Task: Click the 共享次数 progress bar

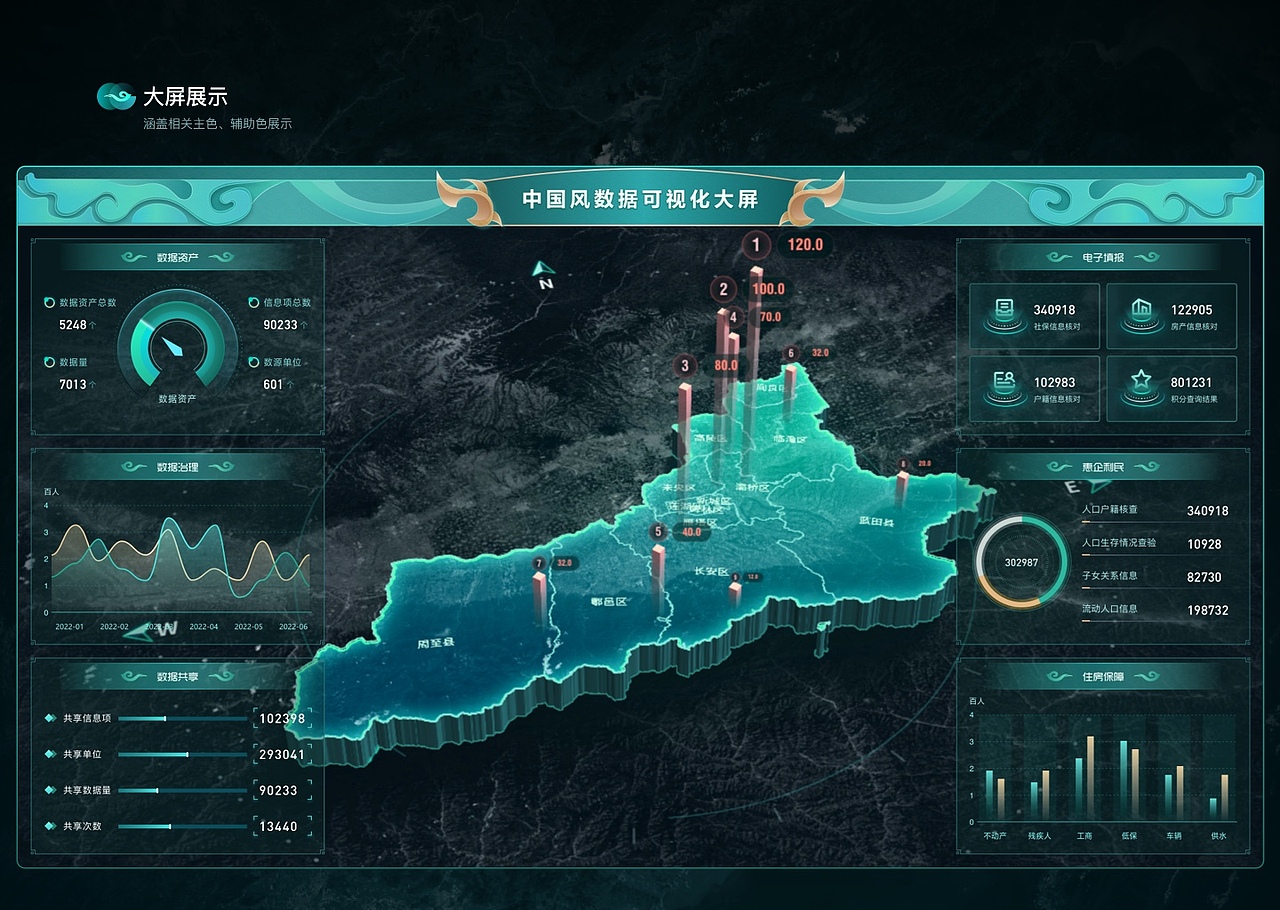Action: point(182,826)
